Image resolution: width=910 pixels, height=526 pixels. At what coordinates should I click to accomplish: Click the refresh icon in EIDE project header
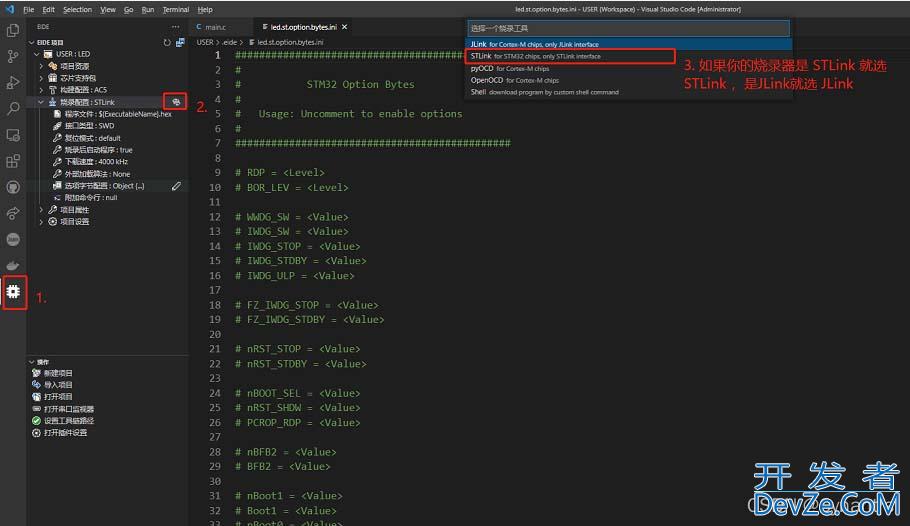(x=167, y=42)
